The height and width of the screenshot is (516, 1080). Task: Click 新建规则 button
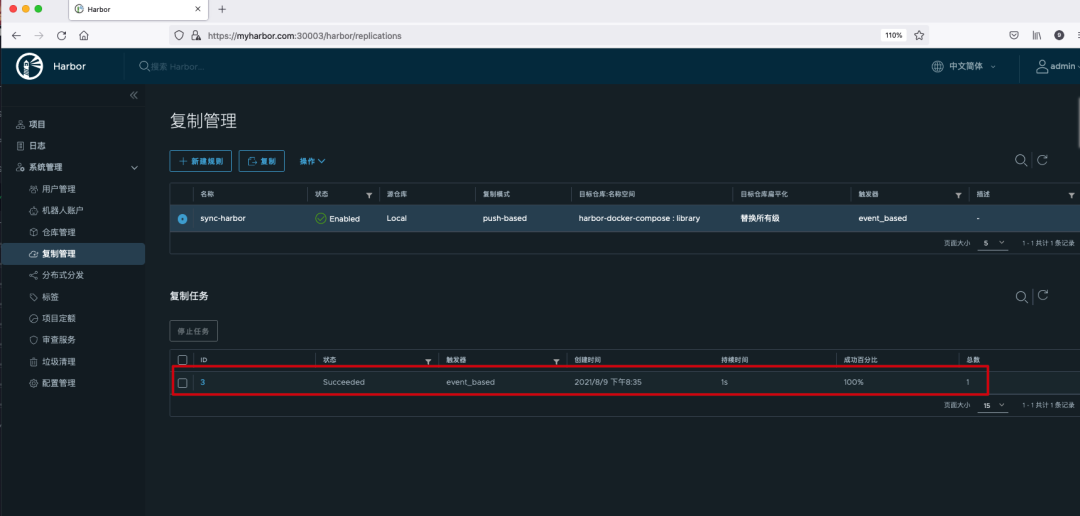pos(200,161)
